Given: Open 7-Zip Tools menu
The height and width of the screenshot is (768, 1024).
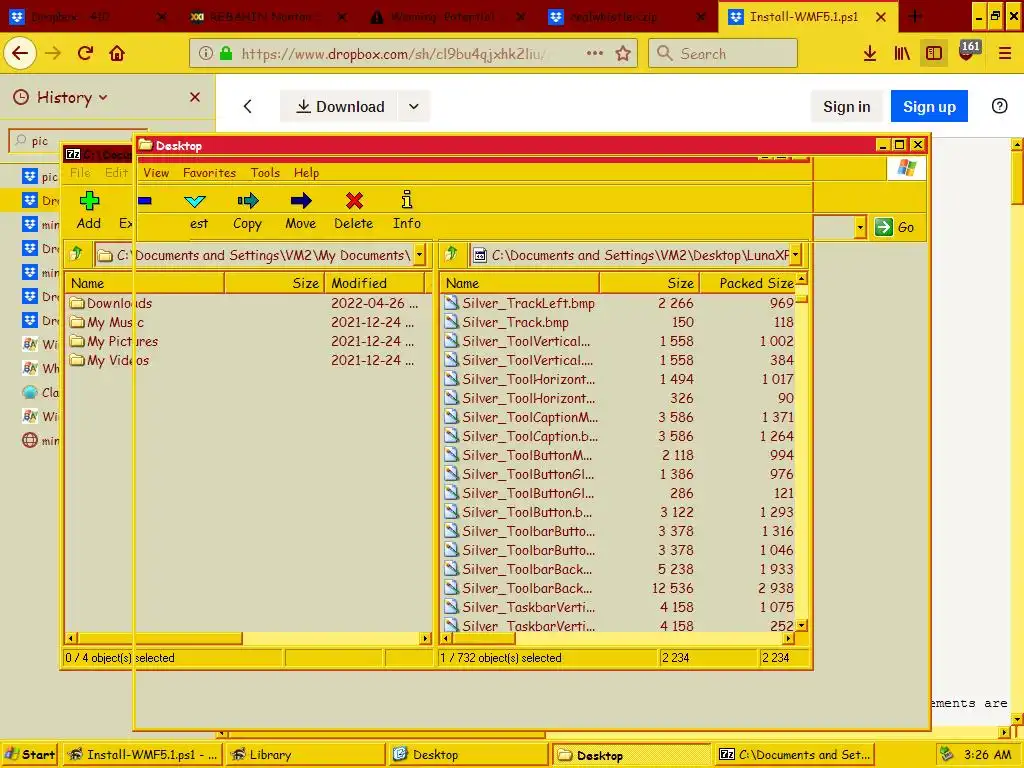Looking at the screenshot, I should (x=265, y=172).
